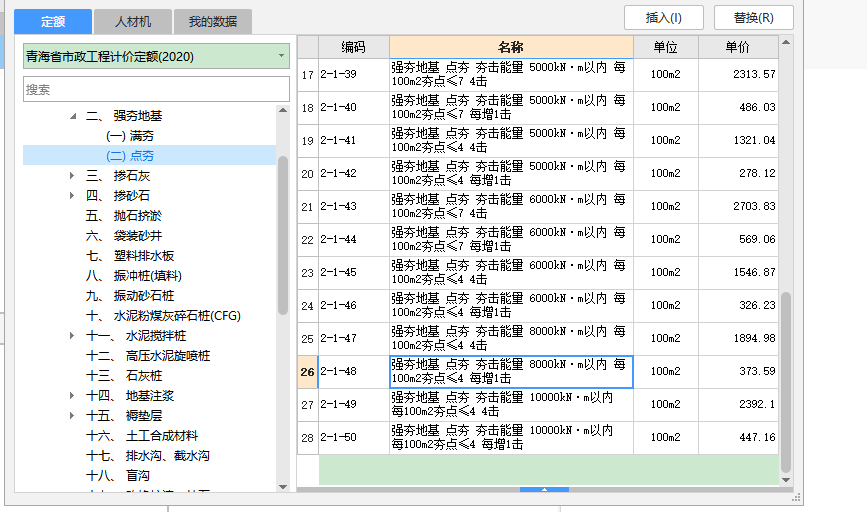Select 十二、高压水泥旋喷桩 in the tree
The height and width of the screenshot is (512, 867).
(x=148, y=356)
